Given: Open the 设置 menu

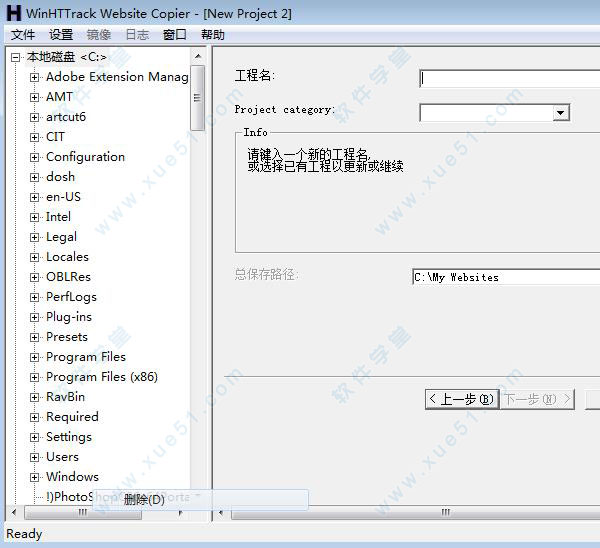Looking at the screenshot, I should 61,35.
